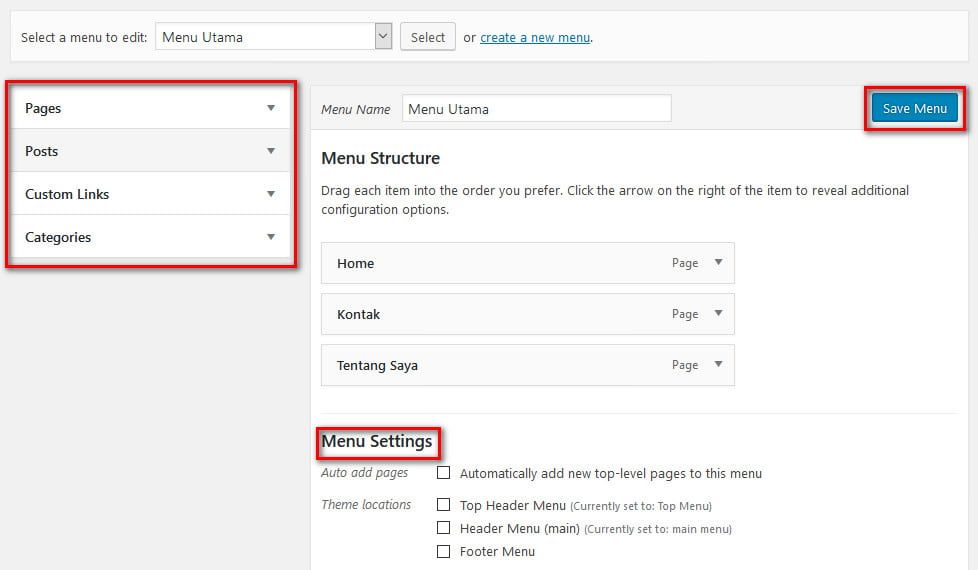
Task: Reveal Tentang Saya item options arrow
Action: pos(717,365)
